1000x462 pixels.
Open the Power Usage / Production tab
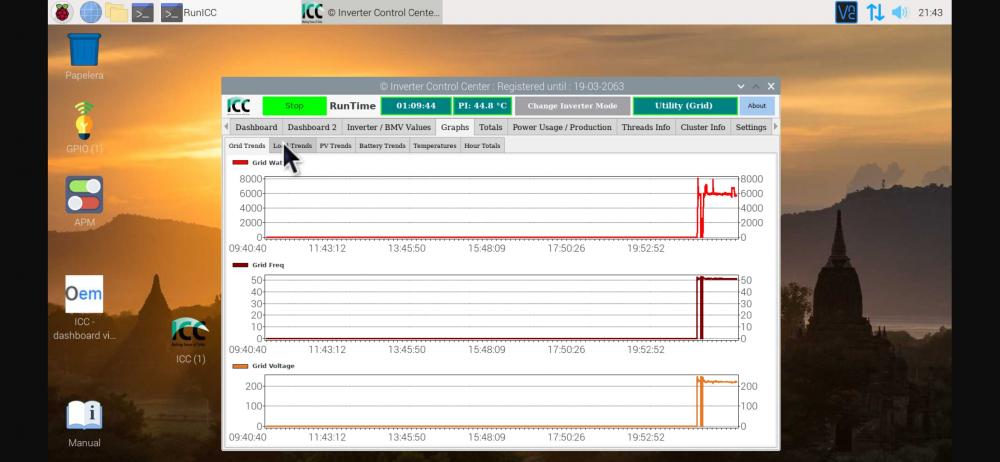coord(562,127)
